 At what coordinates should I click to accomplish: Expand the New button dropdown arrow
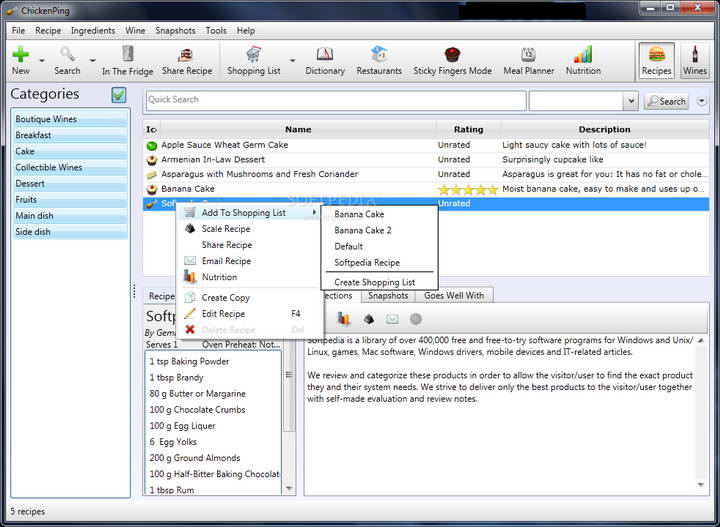[41, 60]
